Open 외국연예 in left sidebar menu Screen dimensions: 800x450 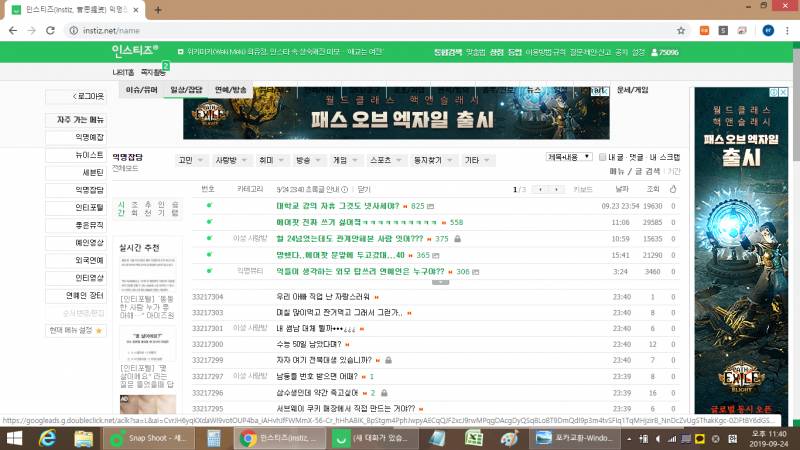pos(76,260)
